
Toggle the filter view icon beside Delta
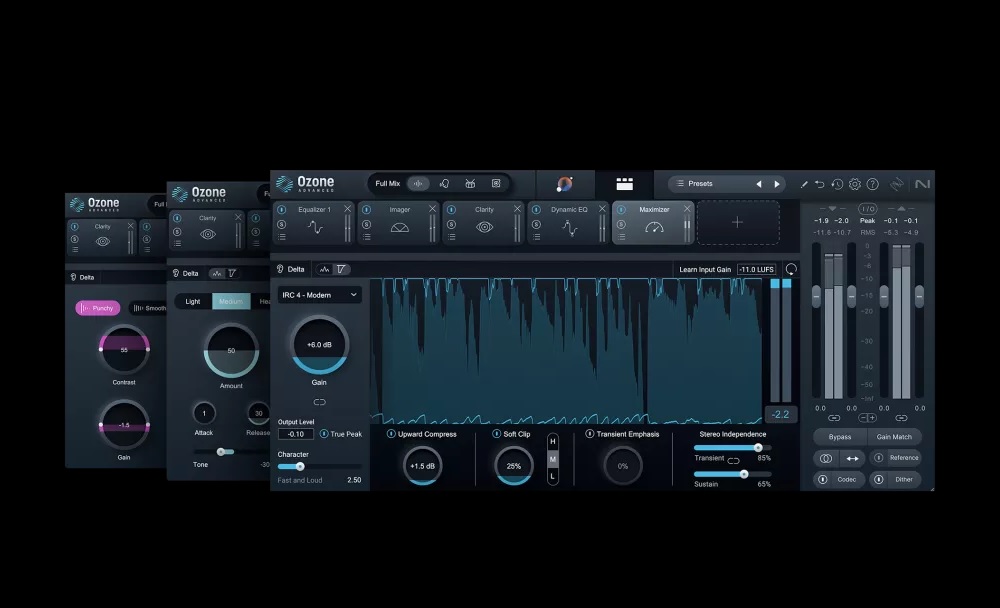click(x=341, y=269)
